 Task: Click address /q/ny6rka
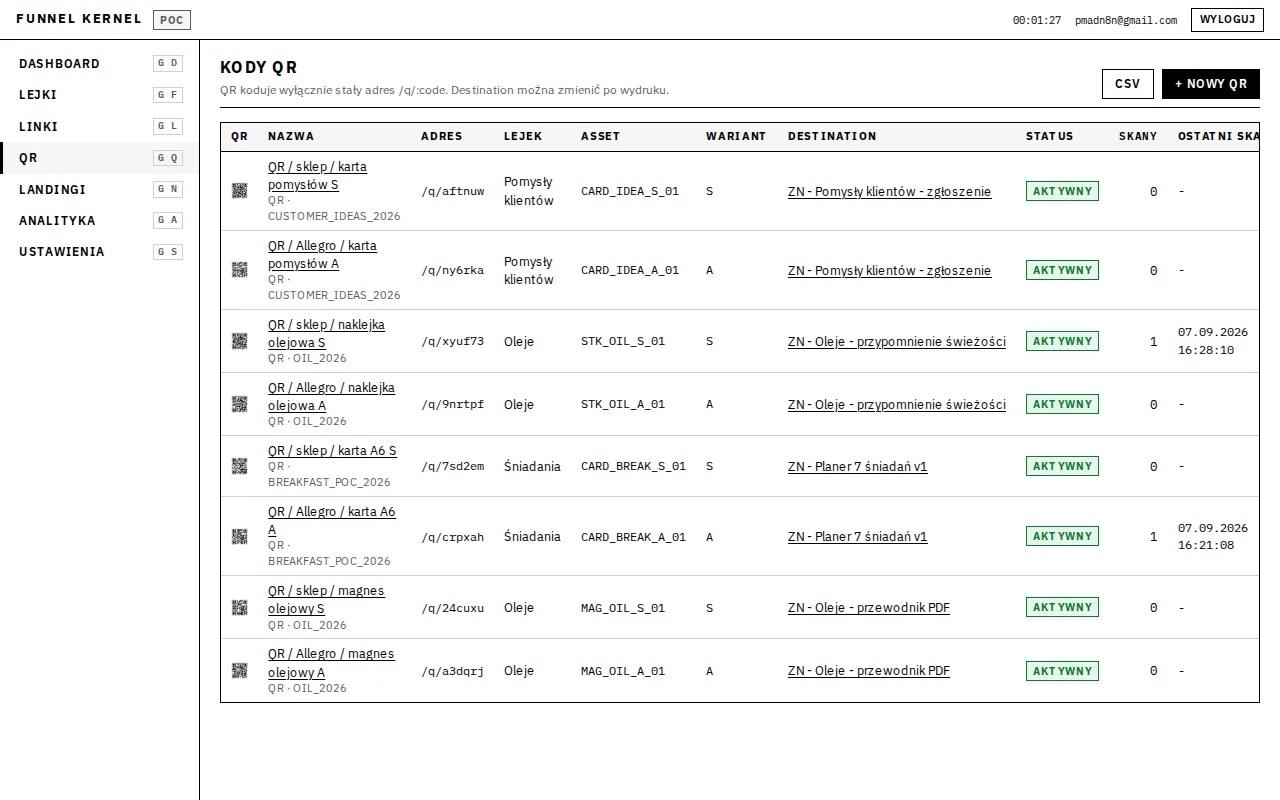pos(452,270)
